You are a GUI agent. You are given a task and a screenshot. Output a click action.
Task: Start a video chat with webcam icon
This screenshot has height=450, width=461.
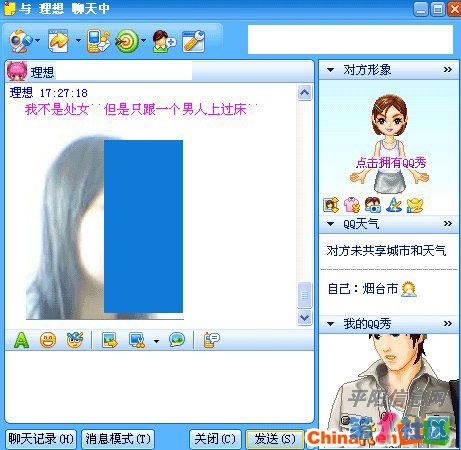[20, 41]
